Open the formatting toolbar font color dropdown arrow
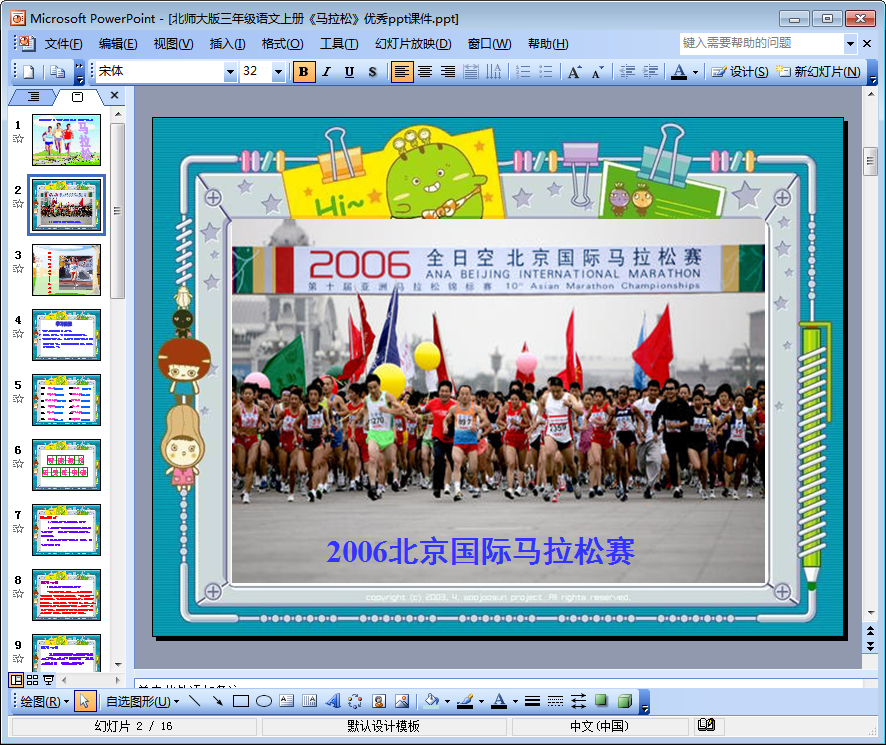886x745 pixels. 696,72
